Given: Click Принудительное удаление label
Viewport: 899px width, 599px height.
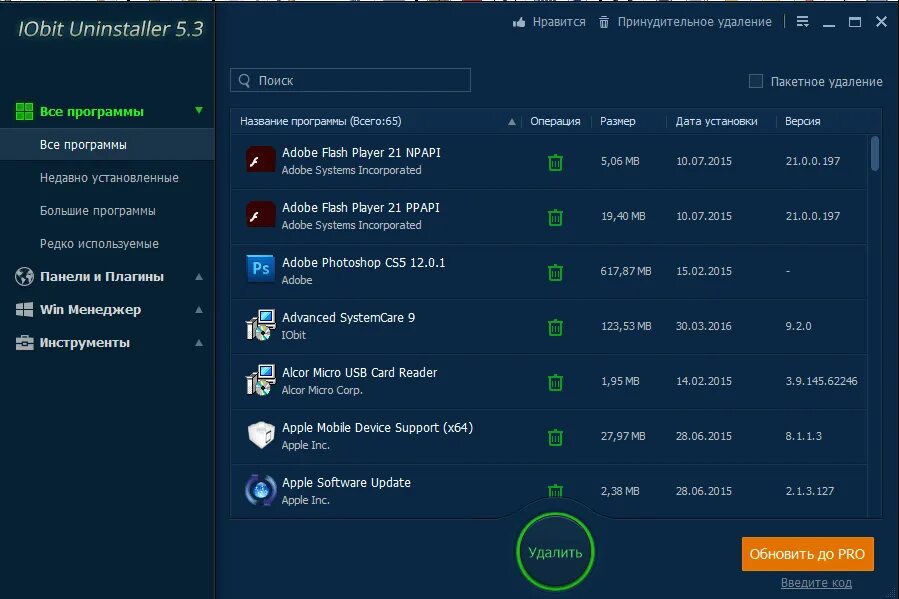Looking at the screenshot, I should coord(694,22).
